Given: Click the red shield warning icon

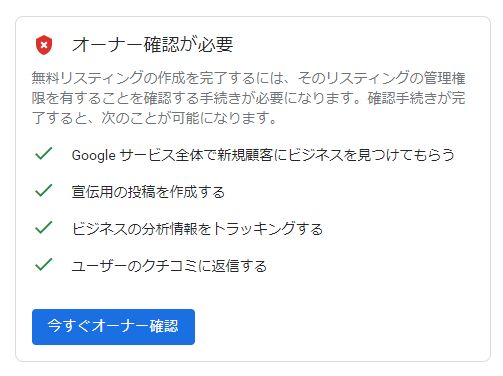Looking at the screenshot, I should [x=44, y=45].
